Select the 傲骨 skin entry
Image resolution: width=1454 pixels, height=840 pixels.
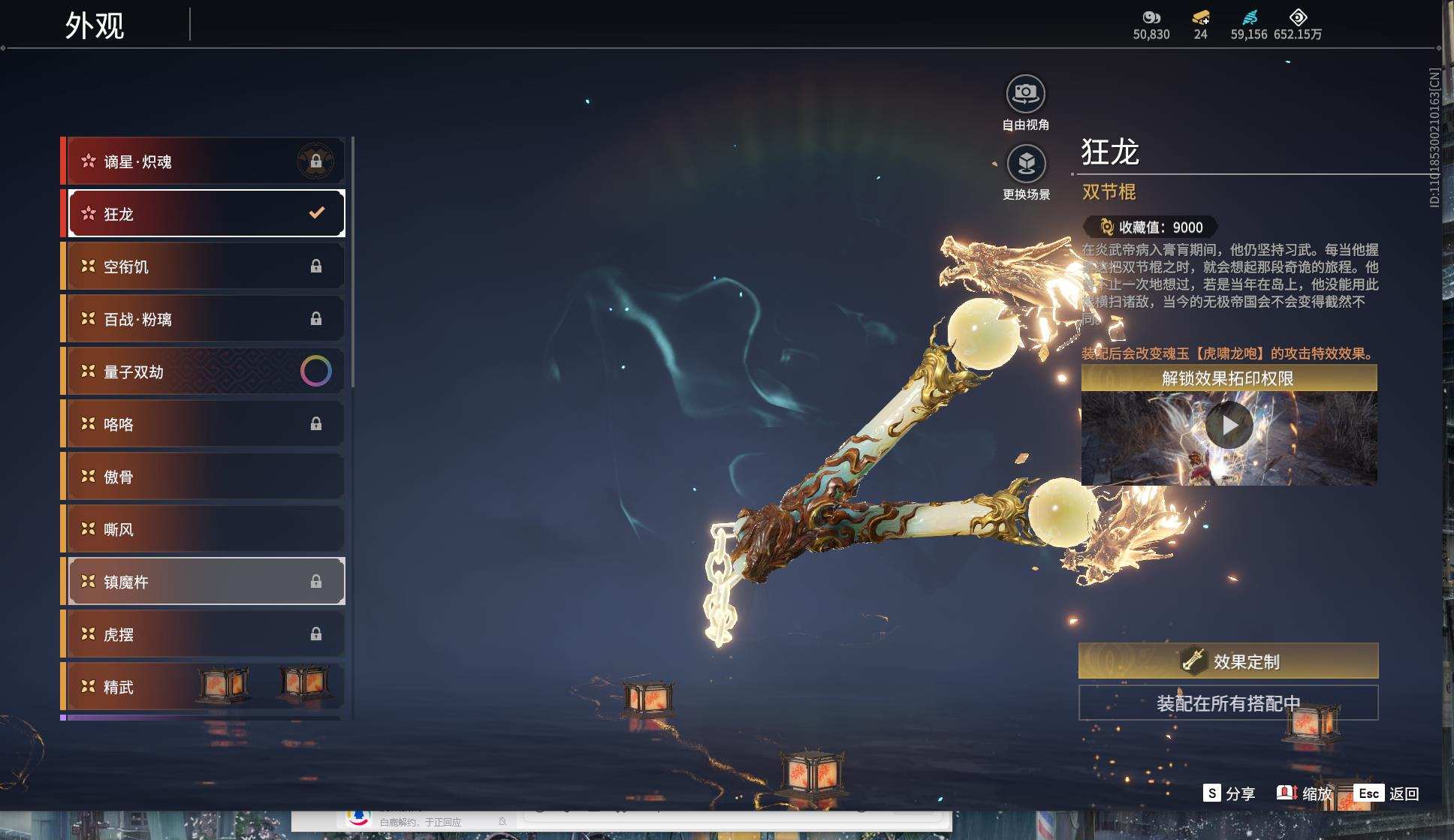pos(207,476)
